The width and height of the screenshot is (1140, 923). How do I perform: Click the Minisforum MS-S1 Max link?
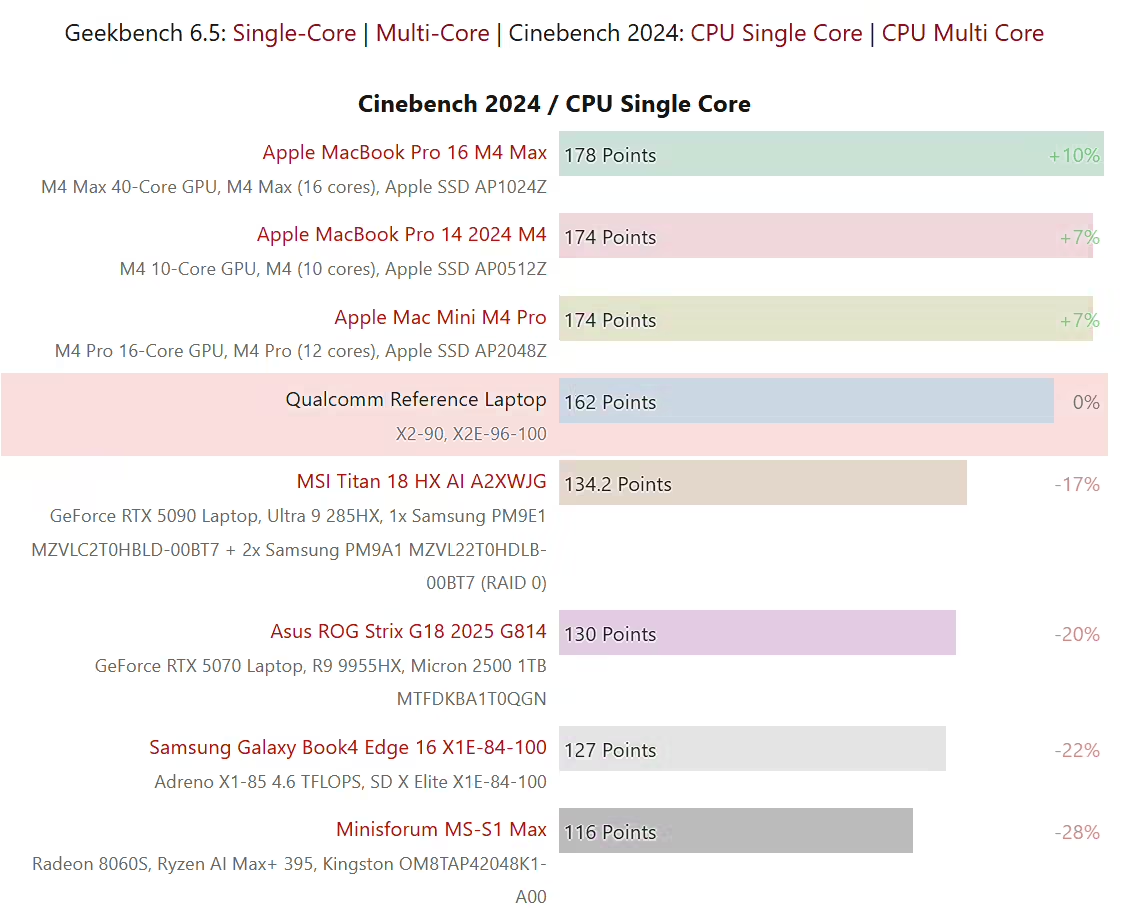[441, 830]
